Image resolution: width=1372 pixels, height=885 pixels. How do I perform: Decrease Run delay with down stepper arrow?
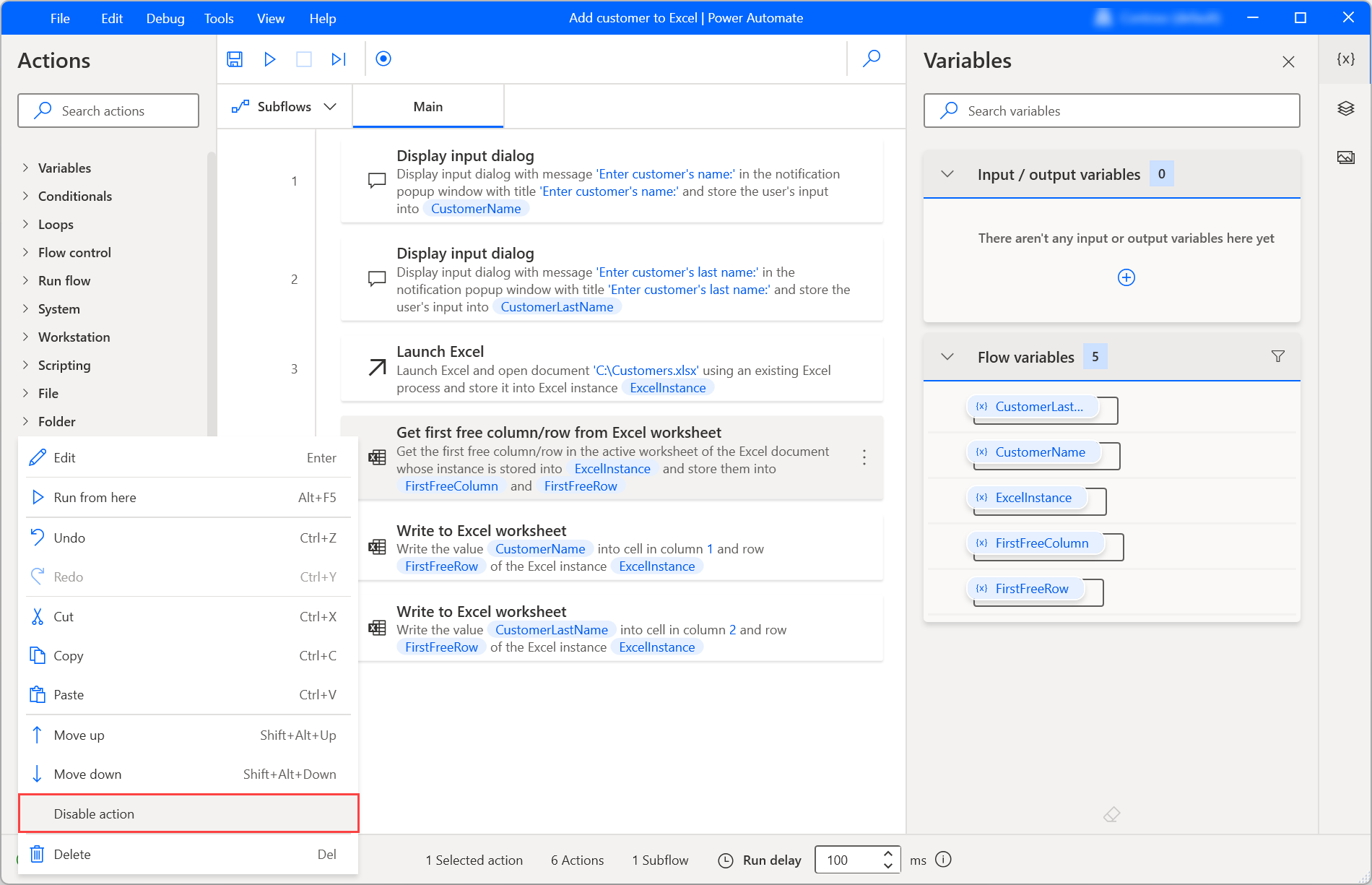pyautogui.click(x=888, y=865)
